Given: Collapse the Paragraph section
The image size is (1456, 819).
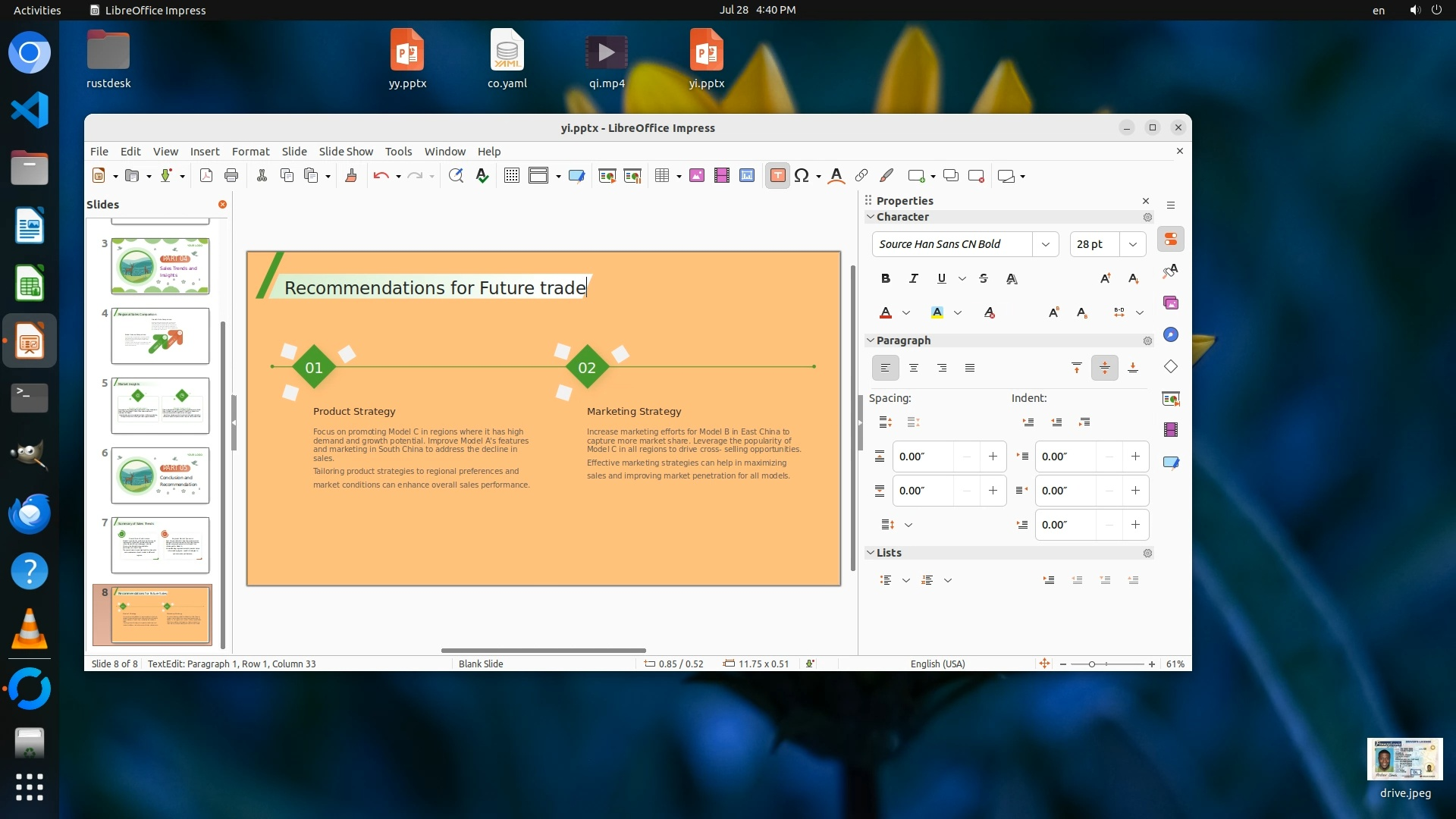Looking at the screenshot, I should click(x=871, y=340).
